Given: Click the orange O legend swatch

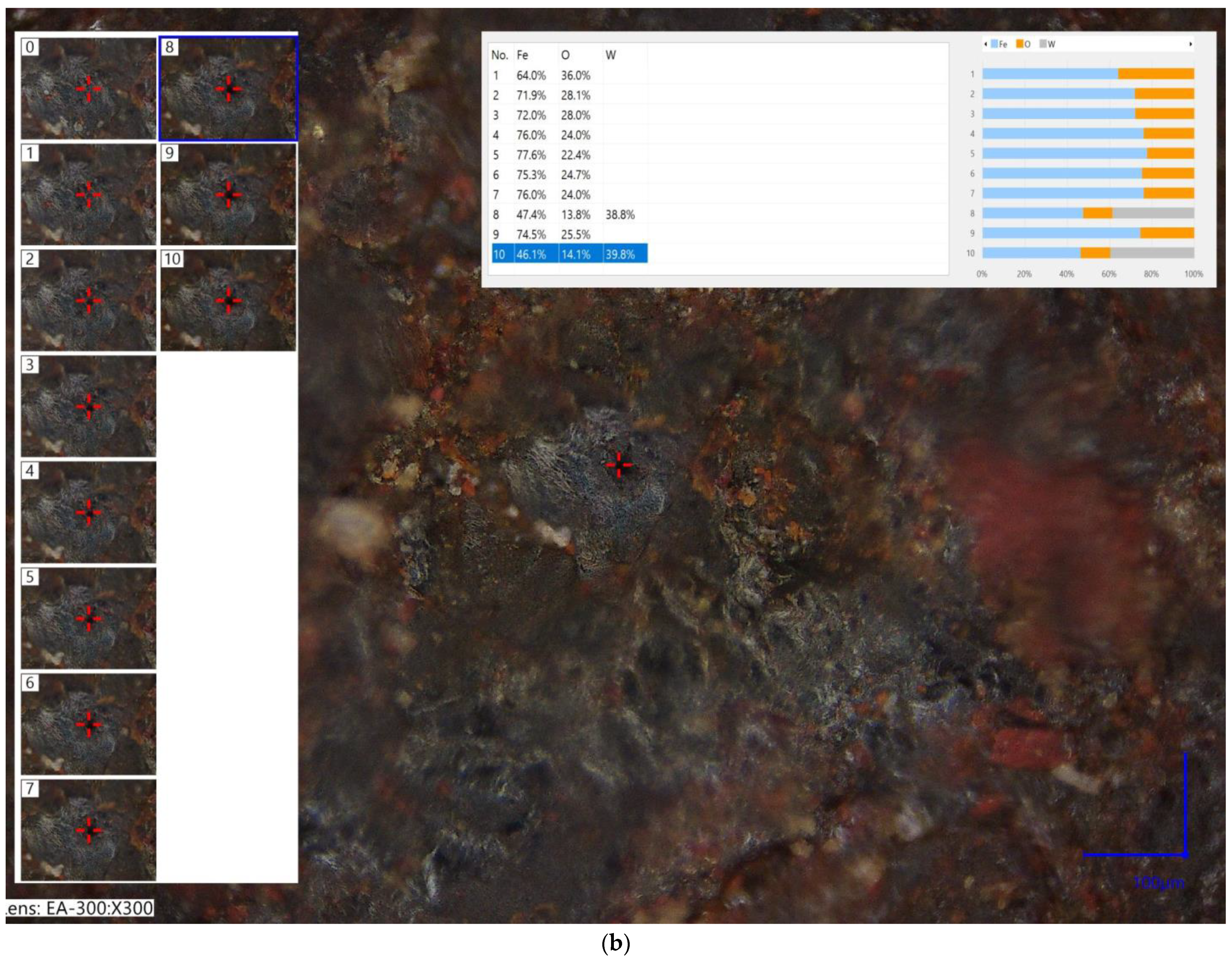Looking at the screenshot, I should (1020, 44).
